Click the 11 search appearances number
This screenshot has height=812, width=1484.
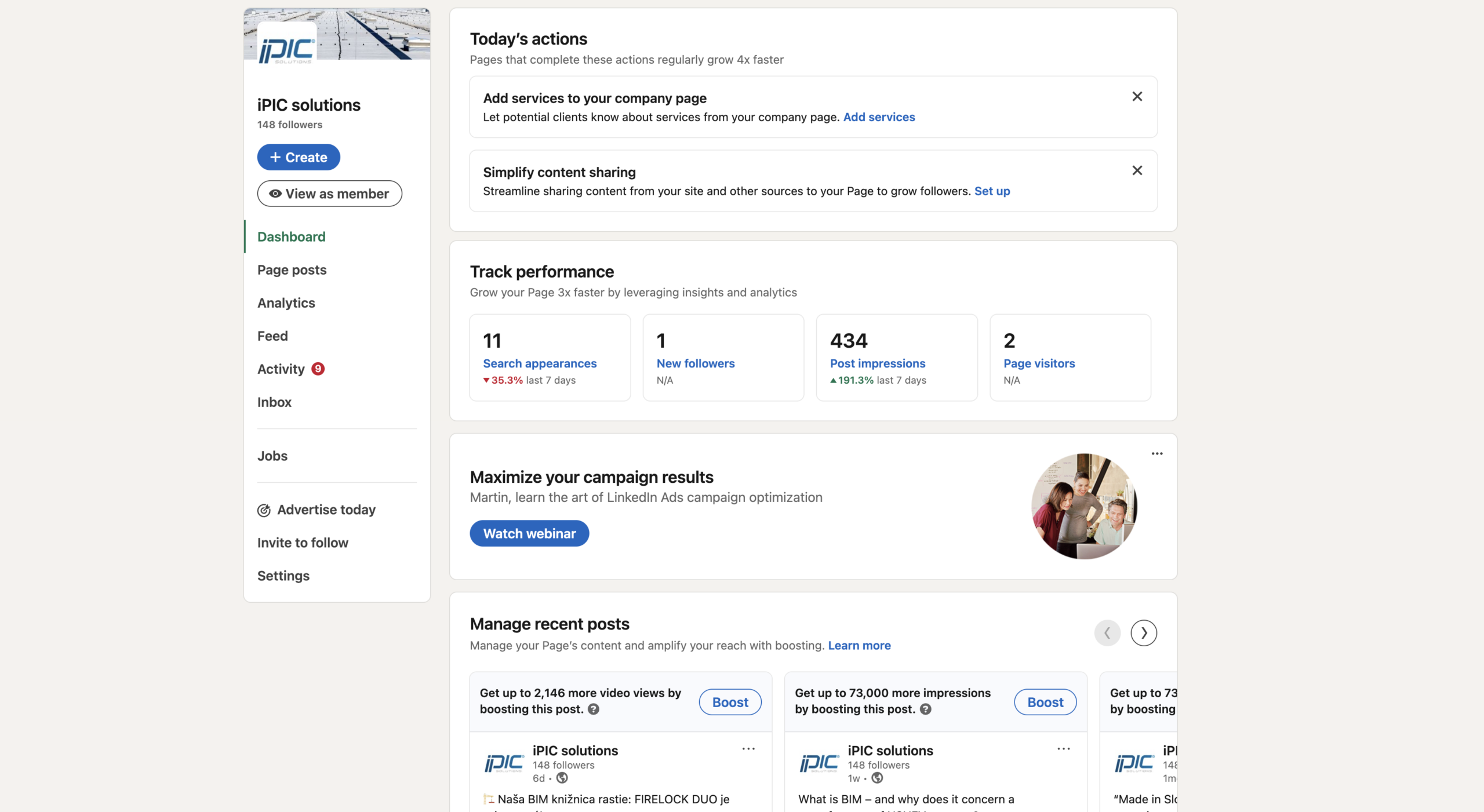coord(492,341)
